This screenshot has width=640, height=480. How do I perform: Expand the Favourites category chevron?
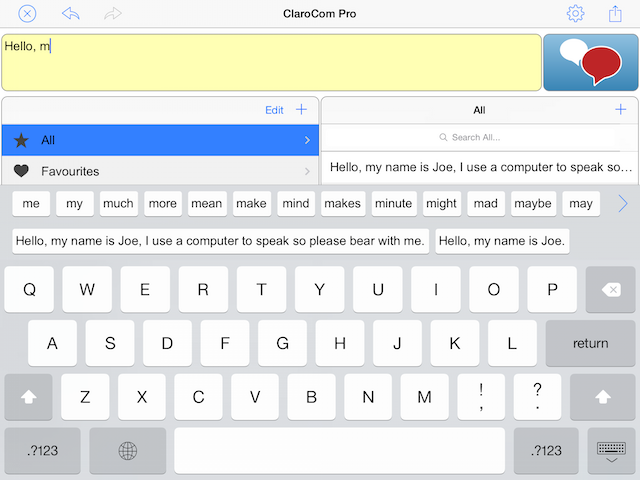[307, 171]
